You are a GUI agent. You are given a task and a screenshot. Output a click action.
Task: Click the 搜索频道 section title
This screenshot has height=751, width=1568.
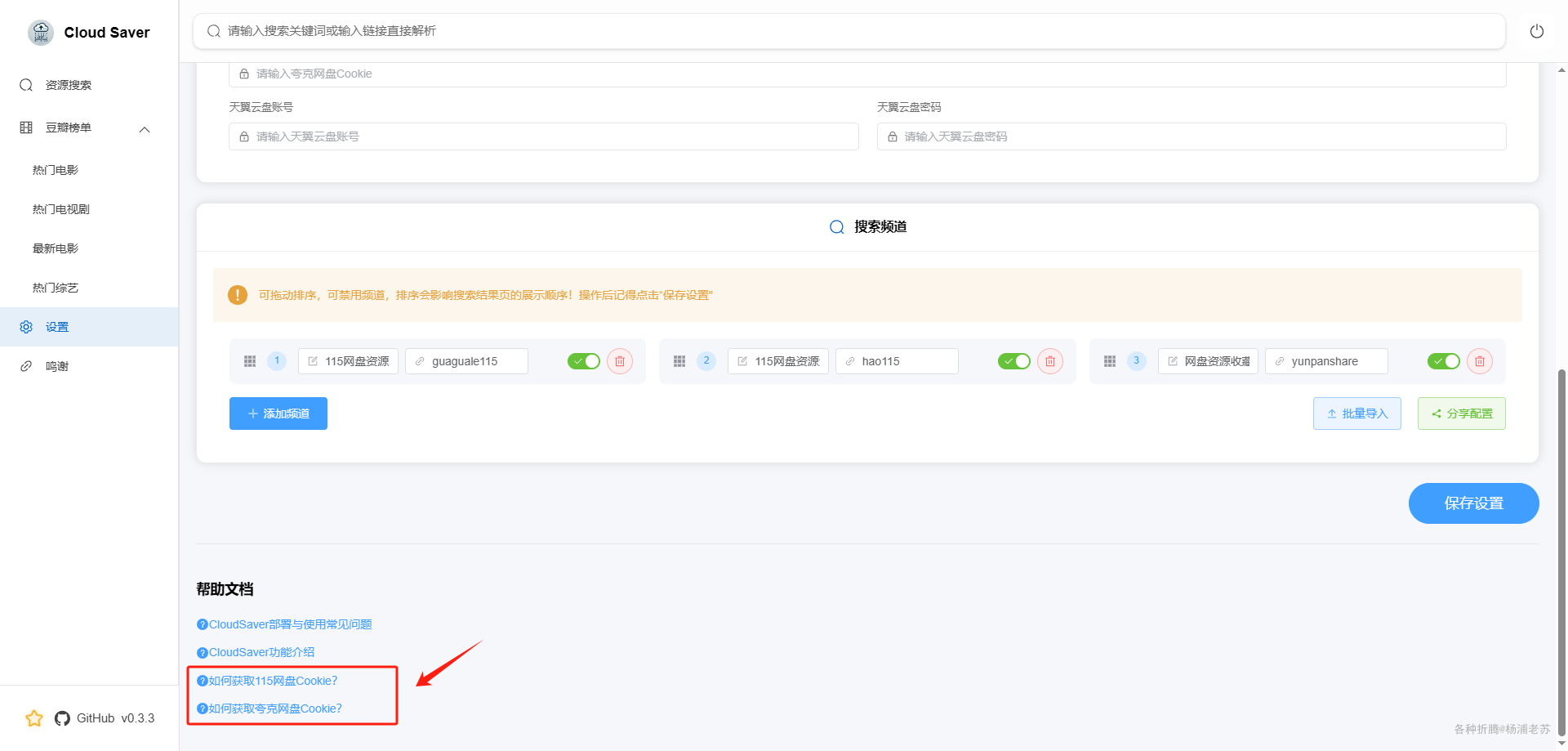click(880, 227)
